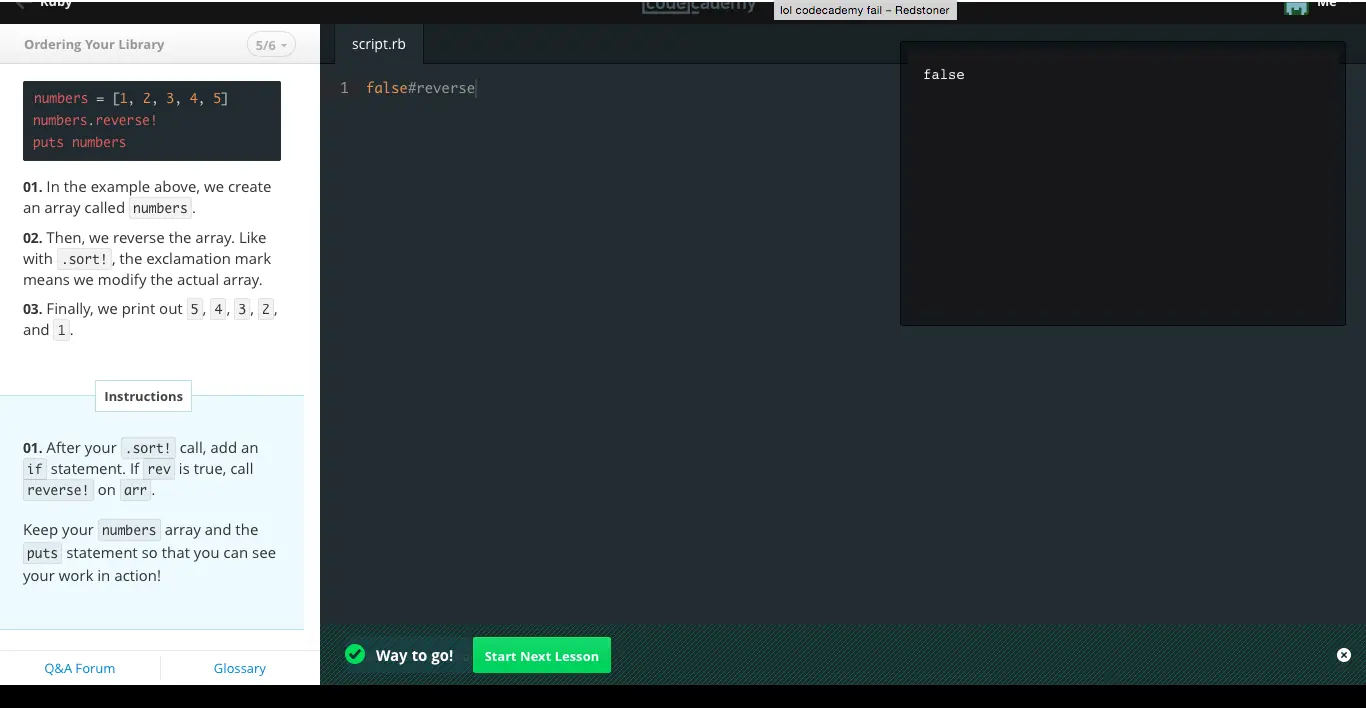Viewport: 1366px width, 708px height.
Task: Expand the 5/6 lesson progress dropdown
Action: click(x=271, y=45)
